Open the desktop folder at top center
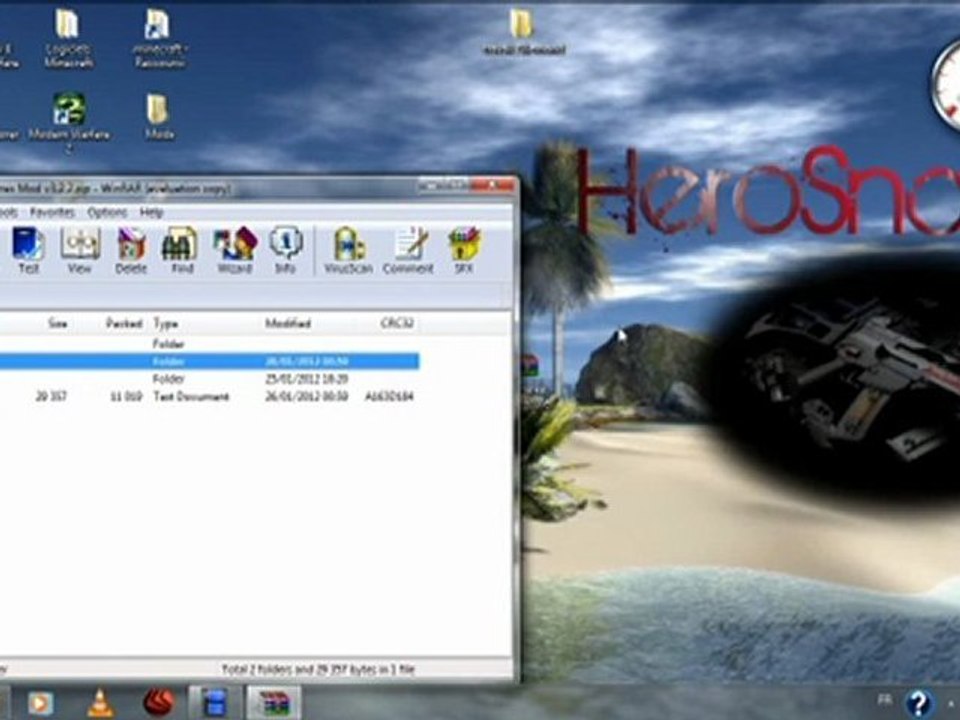 (523, 32)
